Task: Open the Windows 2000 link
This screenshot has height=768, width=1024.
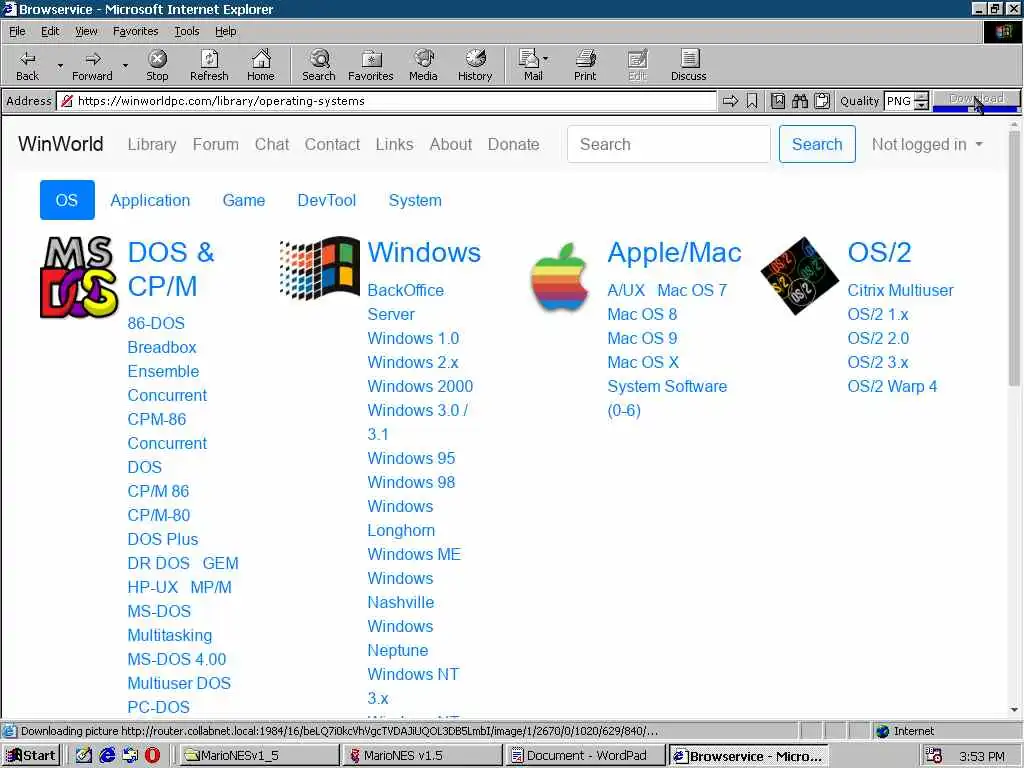Action: coord(420,387)
